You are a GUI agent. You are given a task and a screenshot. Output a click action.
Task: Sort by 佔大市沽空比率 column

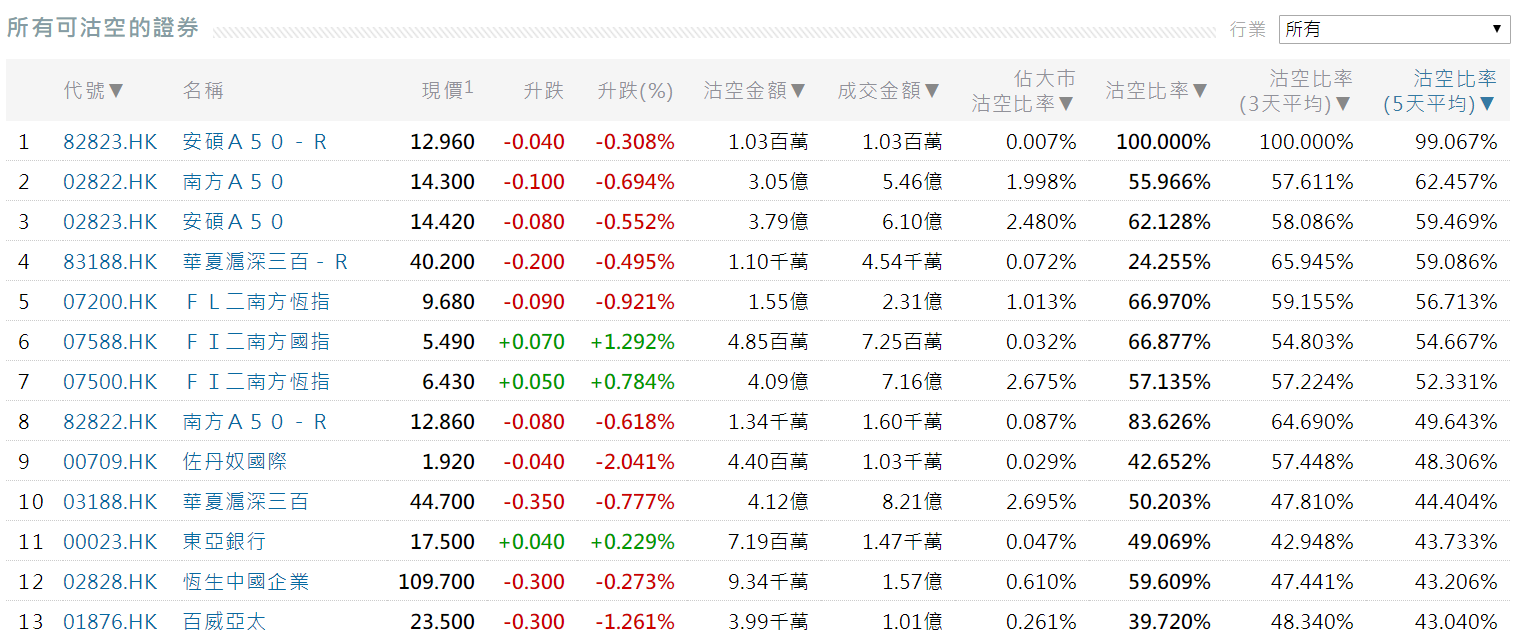[1024, 91]
